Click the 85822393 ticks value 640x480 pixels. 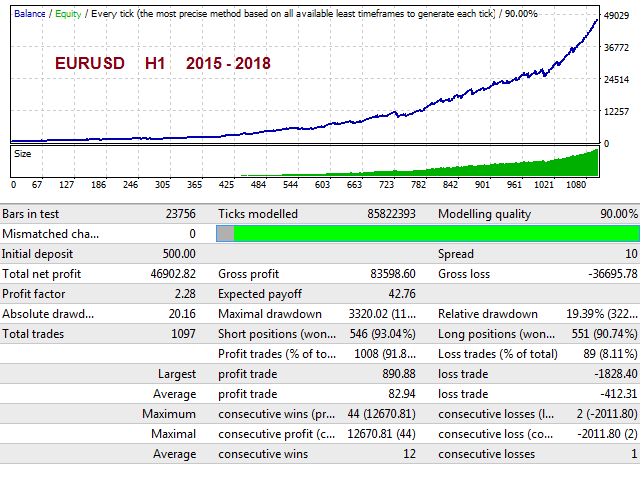[x=391, y=214]
